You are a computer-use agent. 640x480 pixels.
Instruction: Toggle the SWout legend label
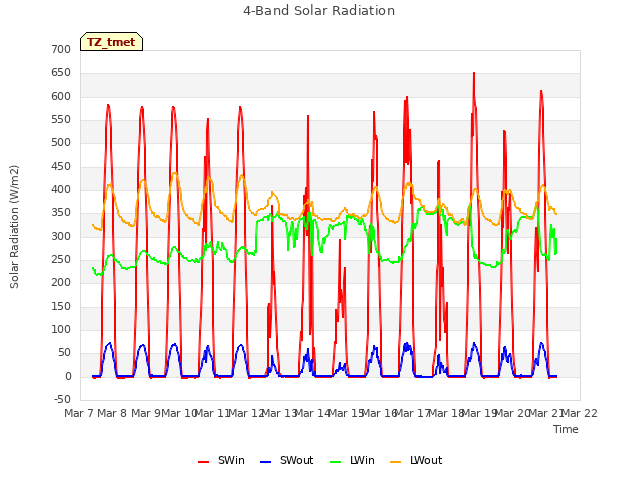tap(296, 460)
